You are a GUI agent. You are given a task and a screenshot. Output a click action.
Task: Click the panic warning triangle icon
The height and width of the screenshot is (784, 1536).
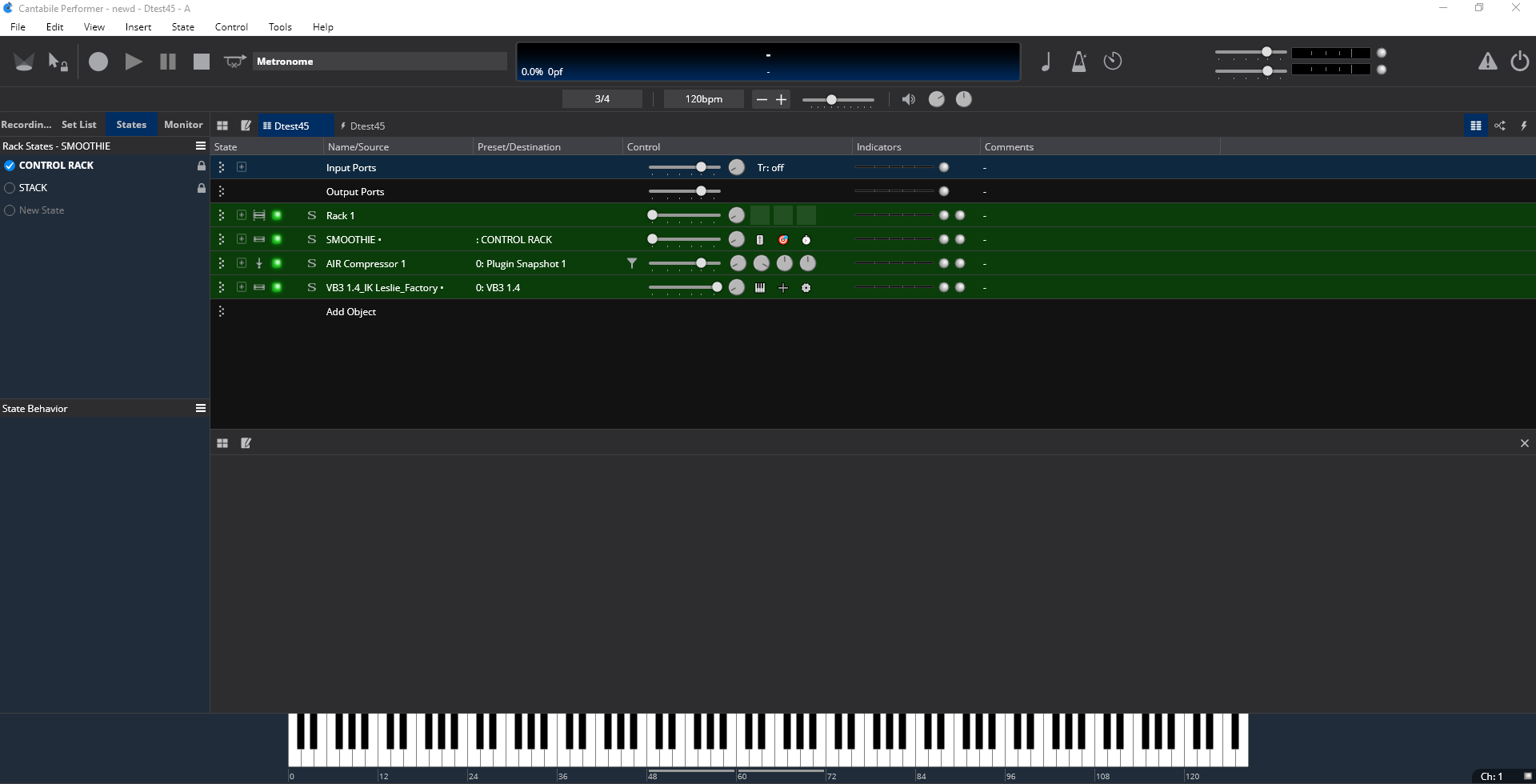click(x=1487, y=62)
